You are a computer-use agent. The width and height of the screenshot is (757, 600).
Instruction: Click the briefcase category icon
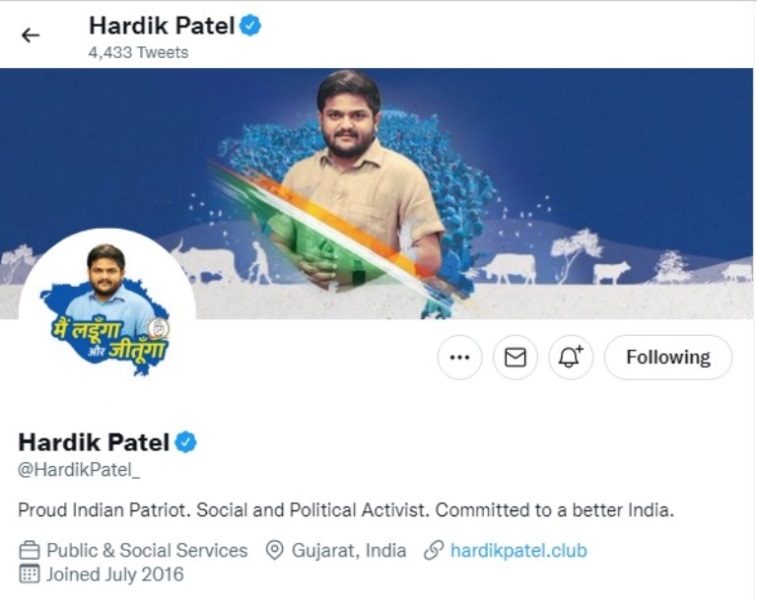click(x=29, y=550)
